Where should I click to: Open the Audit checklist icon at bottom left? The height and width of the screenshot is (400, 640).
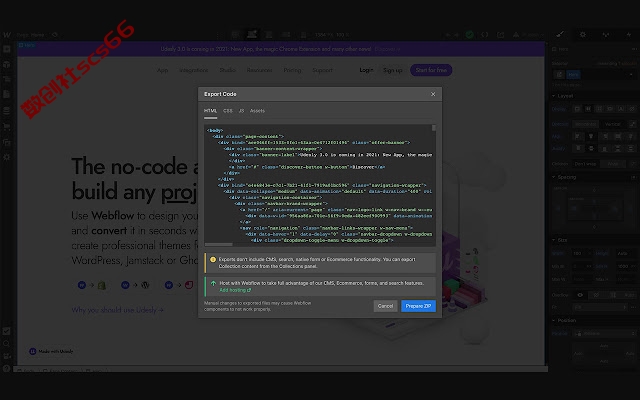[7, 331]
